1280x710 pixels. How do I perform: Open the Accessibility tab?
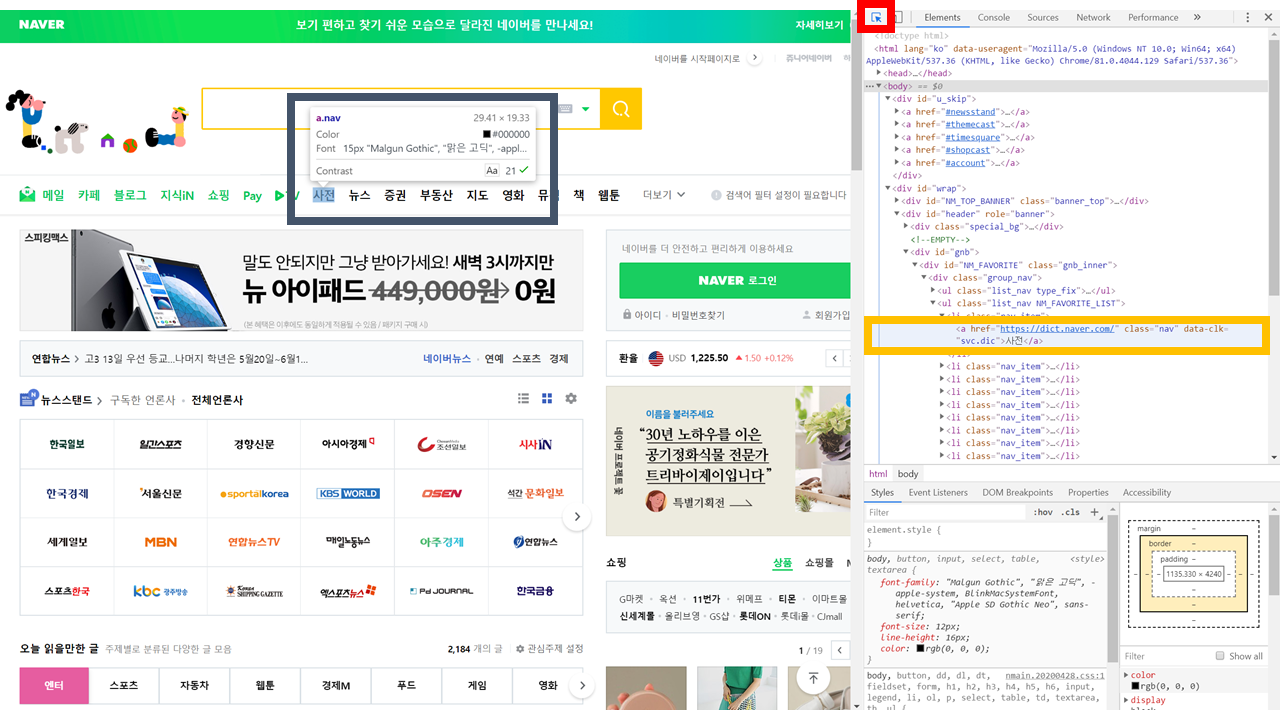[x=1146, y=492]
